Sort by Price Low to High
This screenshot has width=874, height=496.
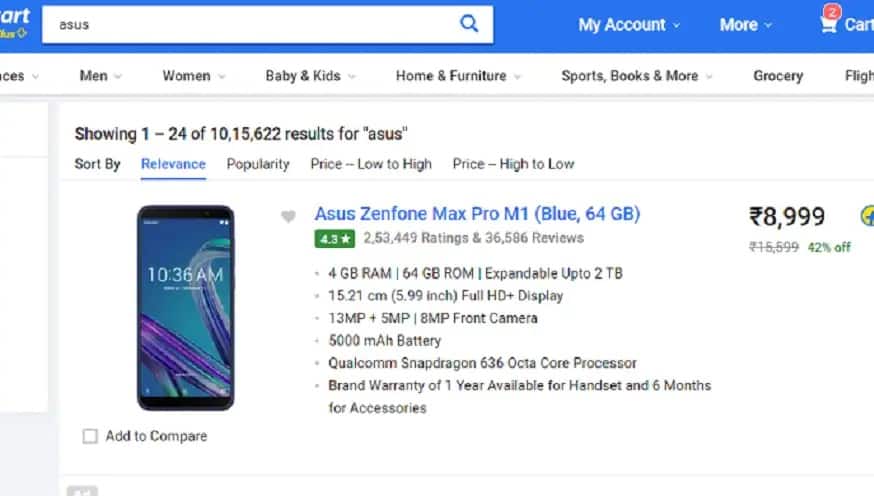(371, 164)
